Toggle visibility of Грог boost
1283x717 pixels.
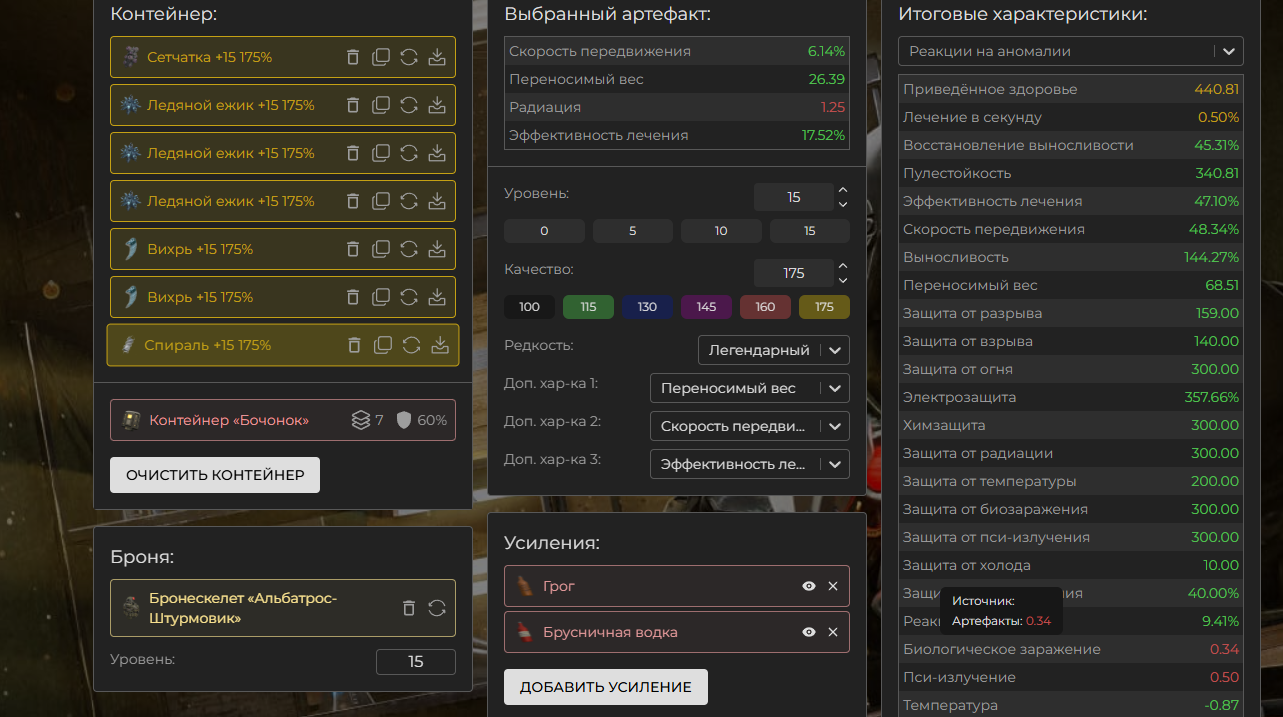(809, 586)
